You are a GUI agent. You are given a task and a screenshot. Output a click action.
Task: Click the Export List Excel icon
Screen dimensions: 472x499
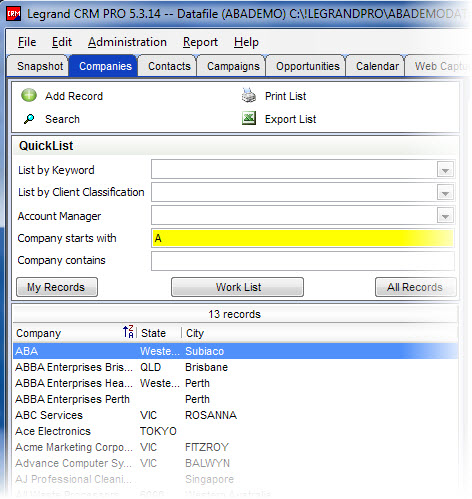coord(249,118)
